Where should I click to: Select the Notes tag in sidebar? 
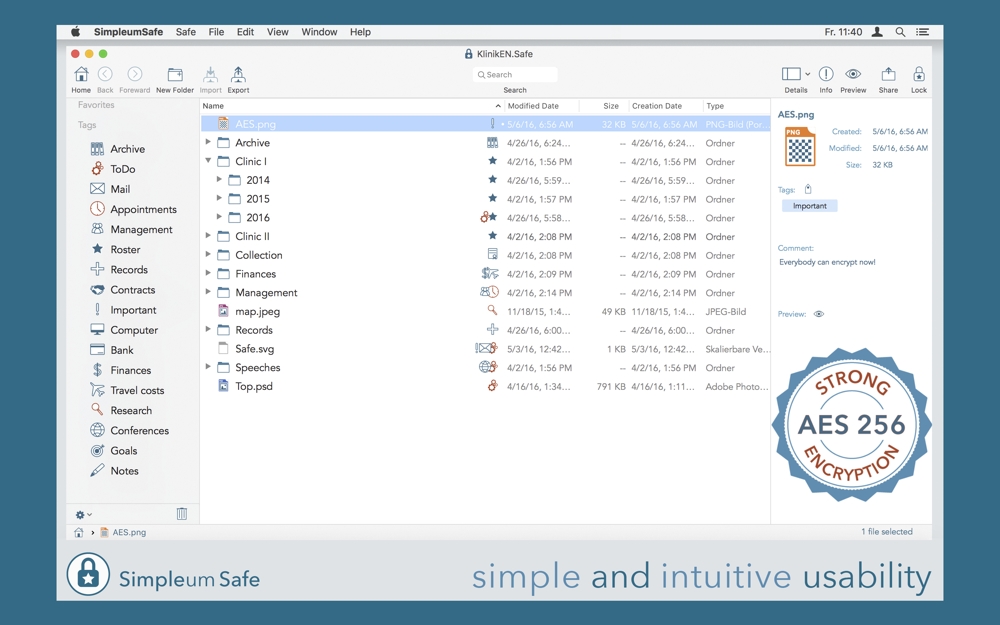pos(114,471)
